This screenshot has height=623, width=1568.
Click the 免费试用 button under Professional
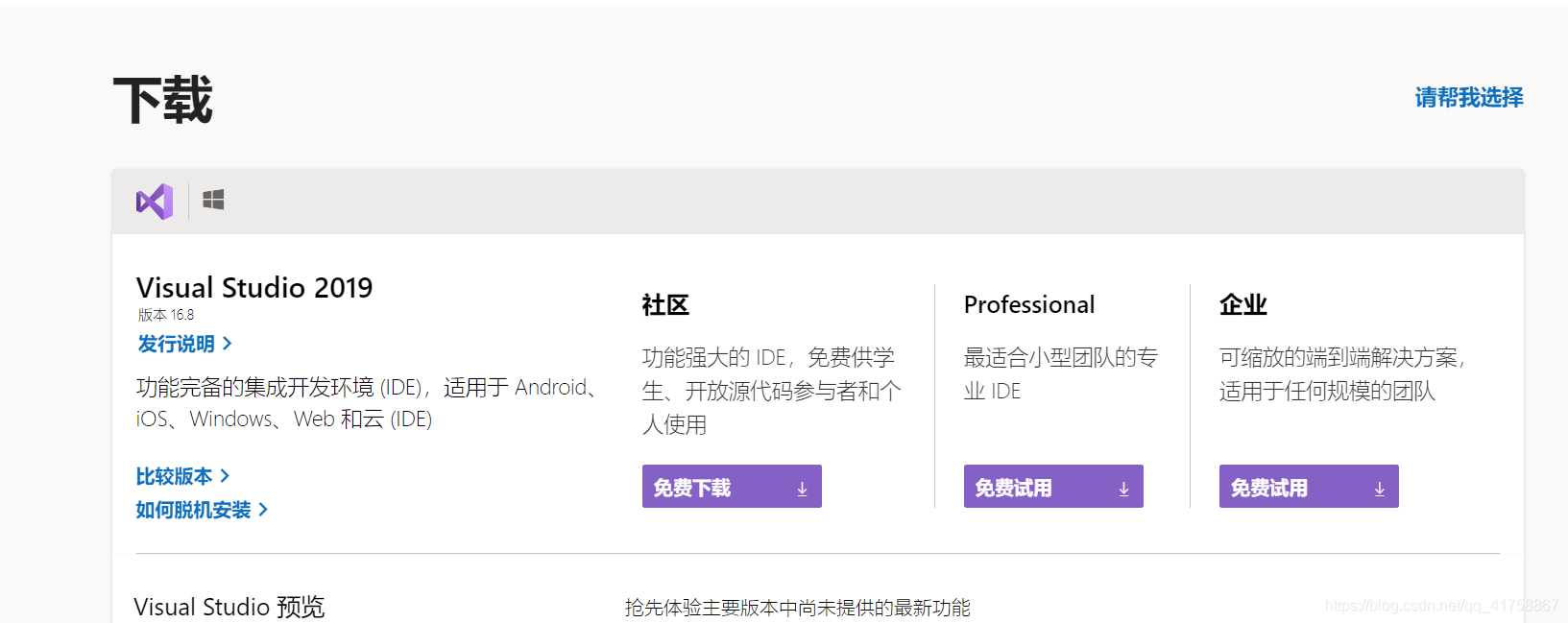pos(1053,487)
